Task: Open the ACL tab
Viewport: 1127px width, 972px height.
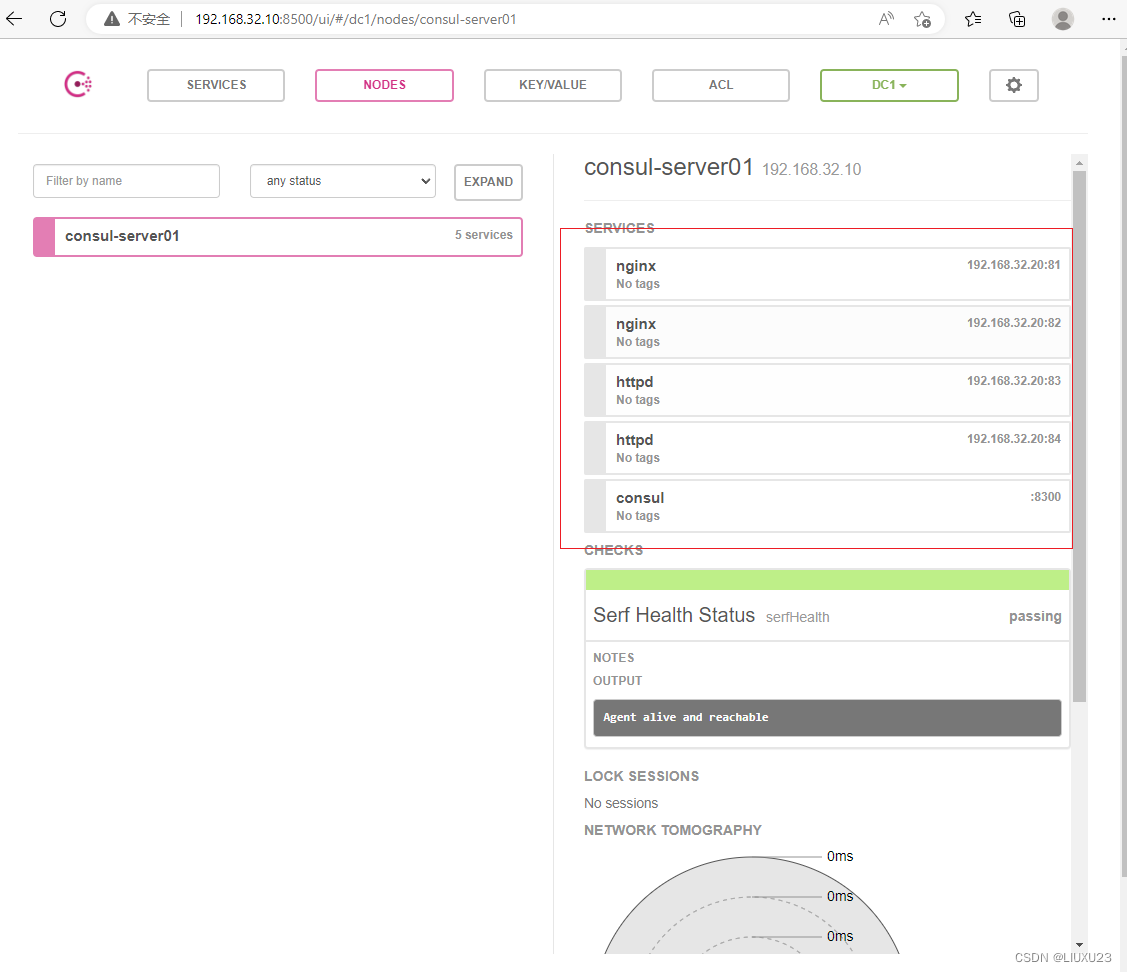Action: click(x=721, y=86)
